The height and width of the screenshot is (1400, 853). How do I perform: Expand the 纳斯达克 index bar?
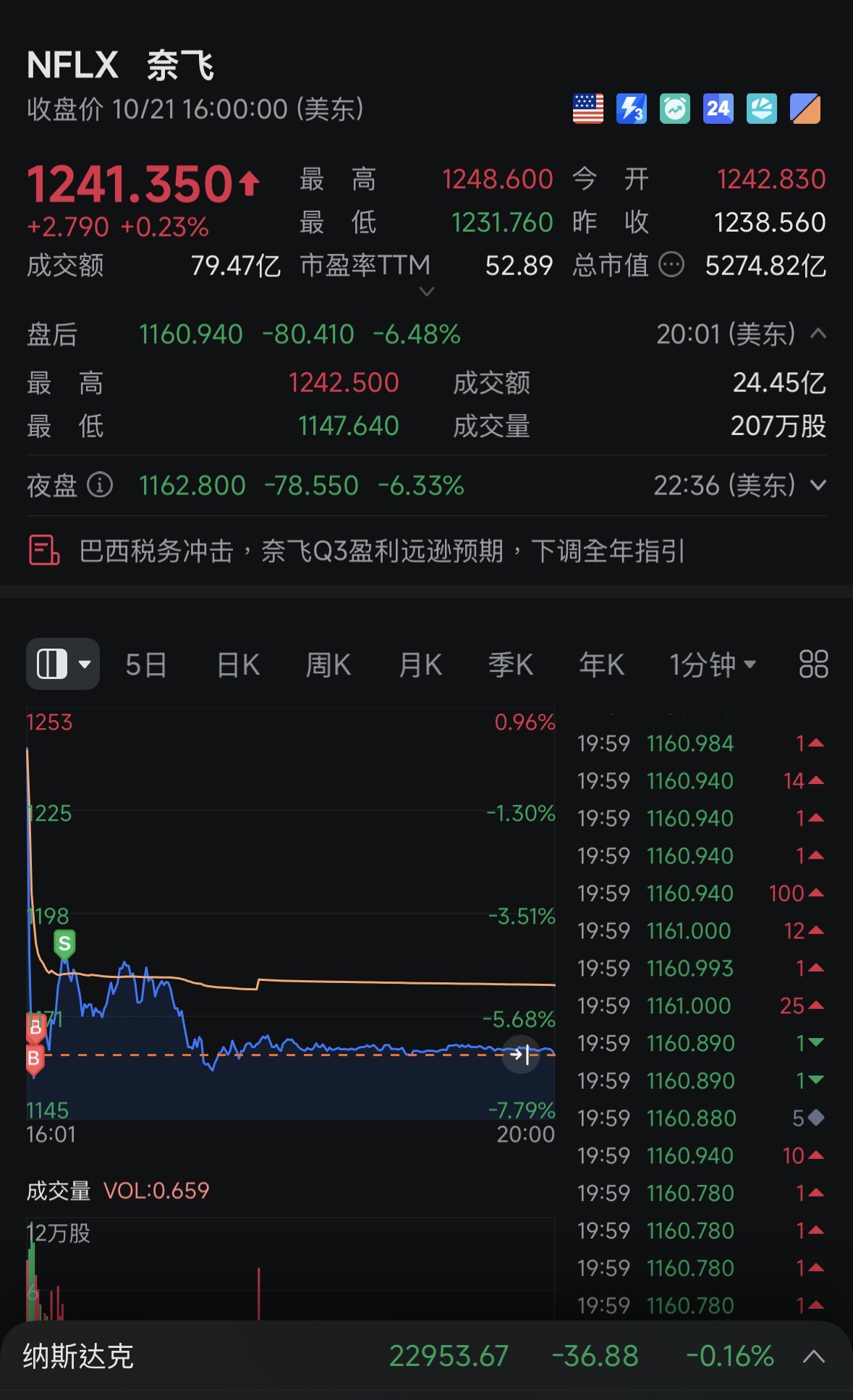(x=814, y=1356)
